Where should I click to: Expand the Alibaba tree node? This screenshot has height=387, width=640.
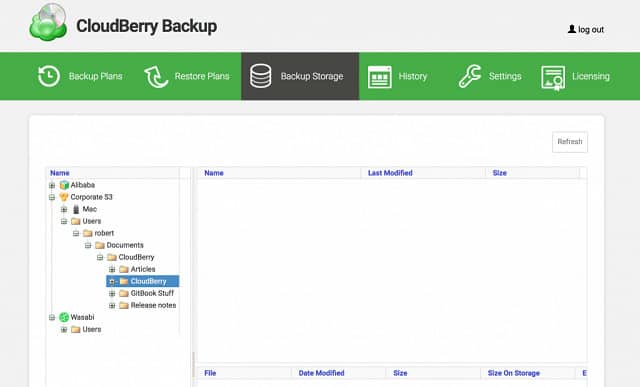click(52, 185)
